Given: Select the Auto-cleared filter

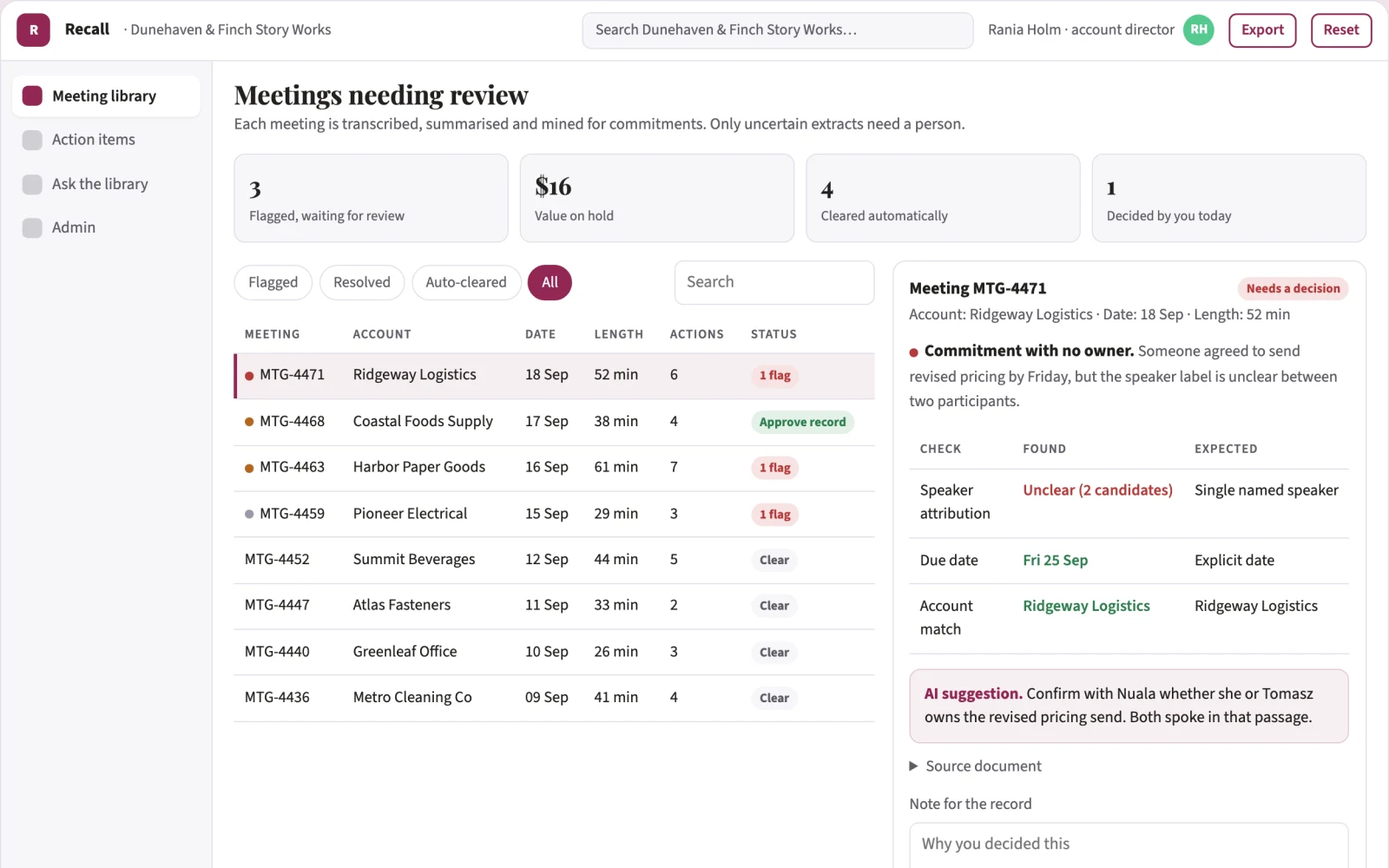Looking at the screenshot, I should [466, 282].
